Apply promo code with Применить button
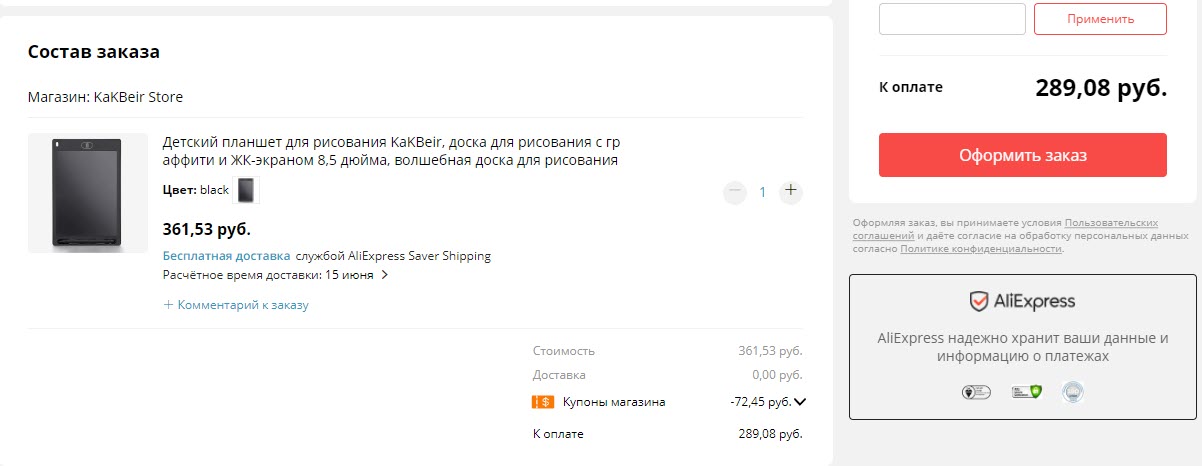The image size is (1202, 466). coord(1100,19)
